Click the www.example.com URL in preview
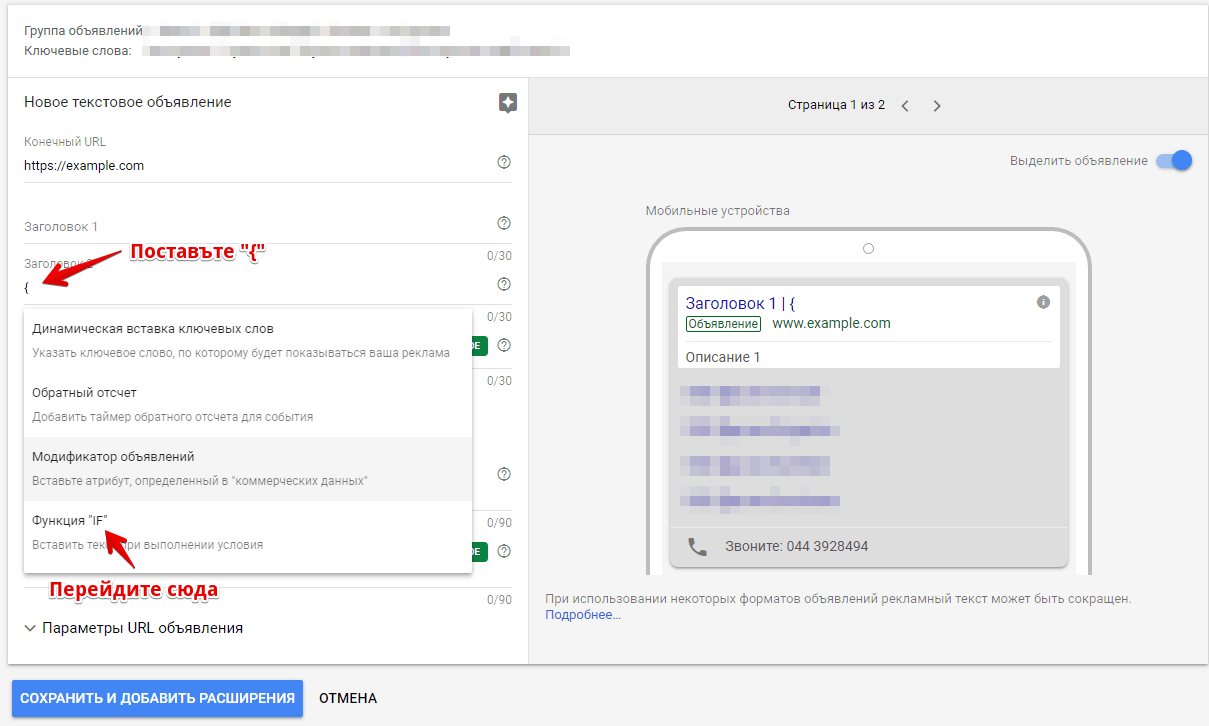 (x=831, y=323)
